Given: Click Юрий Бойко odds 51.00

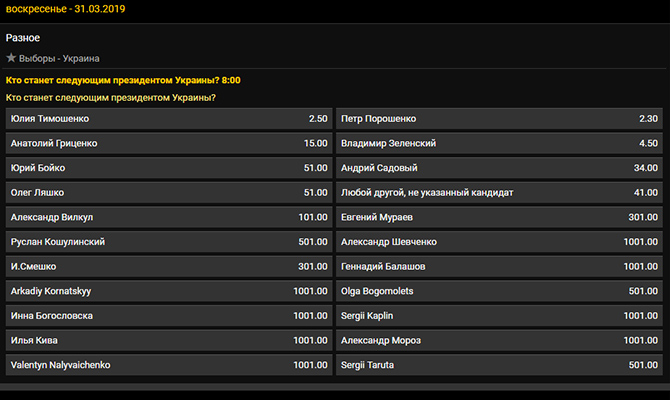Looking at the screenshot, I should pos(168,168).
